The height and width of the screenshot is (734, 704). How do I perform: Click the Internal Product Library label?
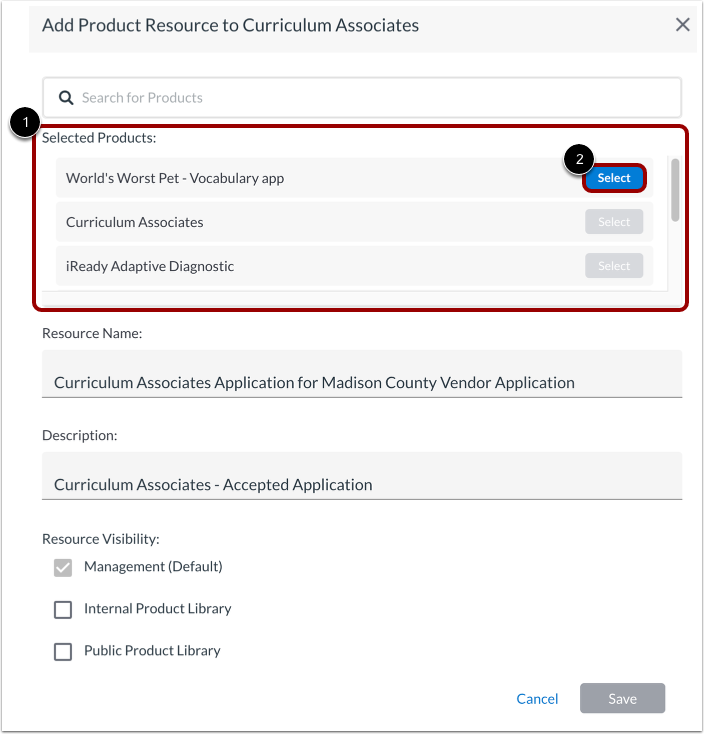point(157,608)
